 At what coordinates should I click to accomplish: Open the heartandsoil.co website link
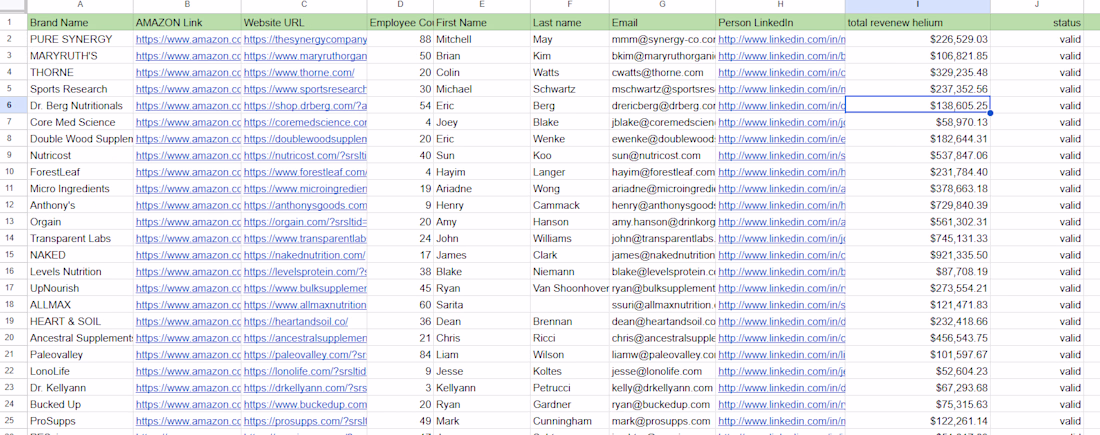pyautogui.click(x=296, y=321)
